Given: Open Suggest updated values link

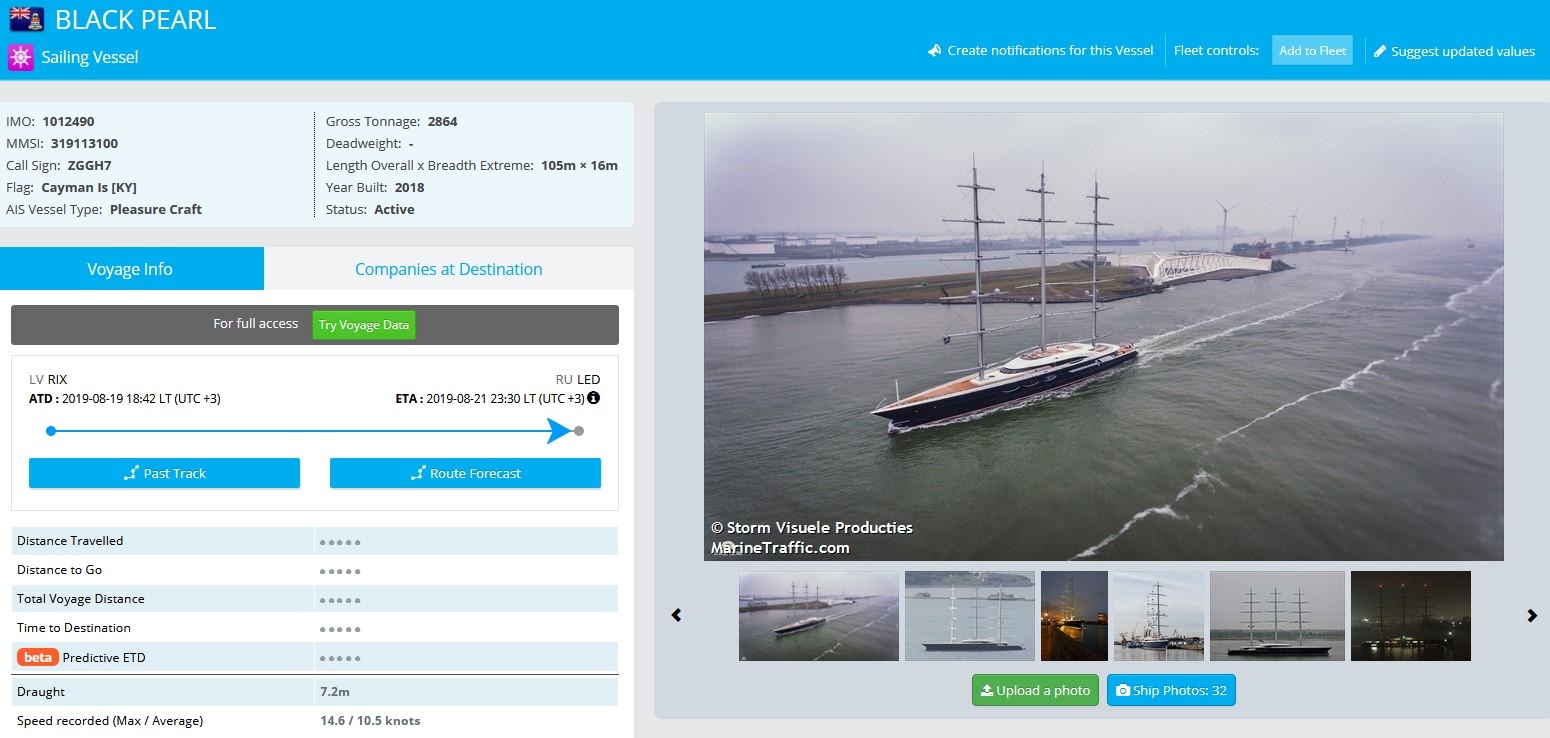Looking at the screenshot, I should [1462, 51].
